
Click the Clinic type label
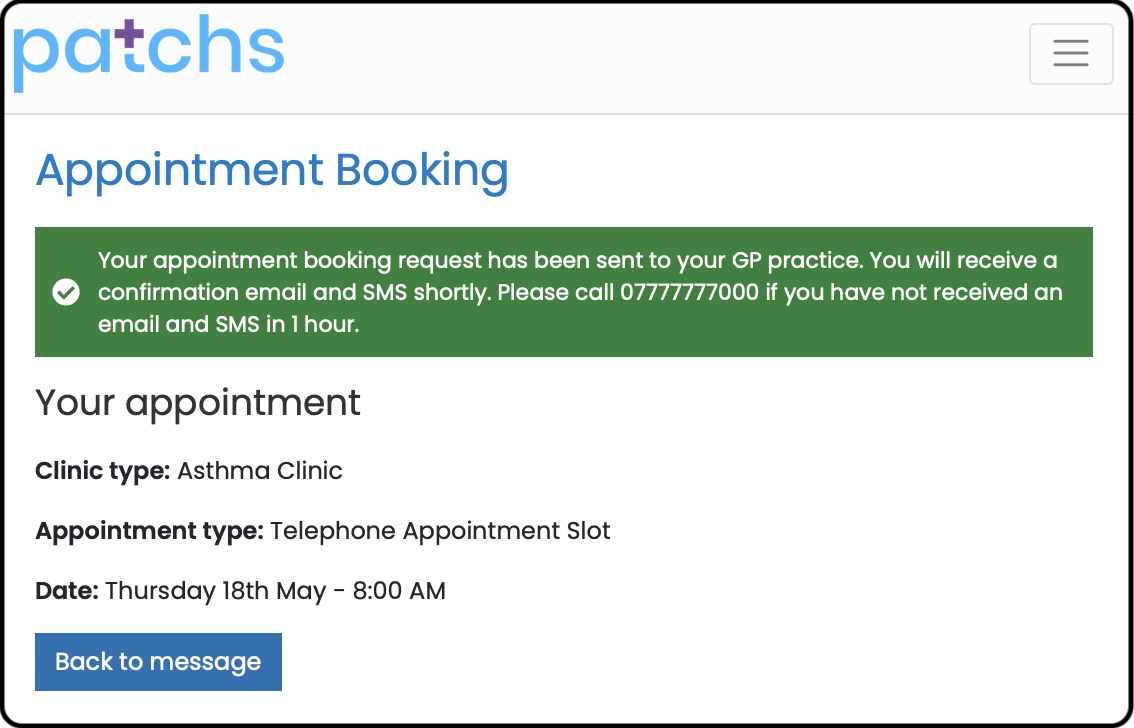(103, 471)
